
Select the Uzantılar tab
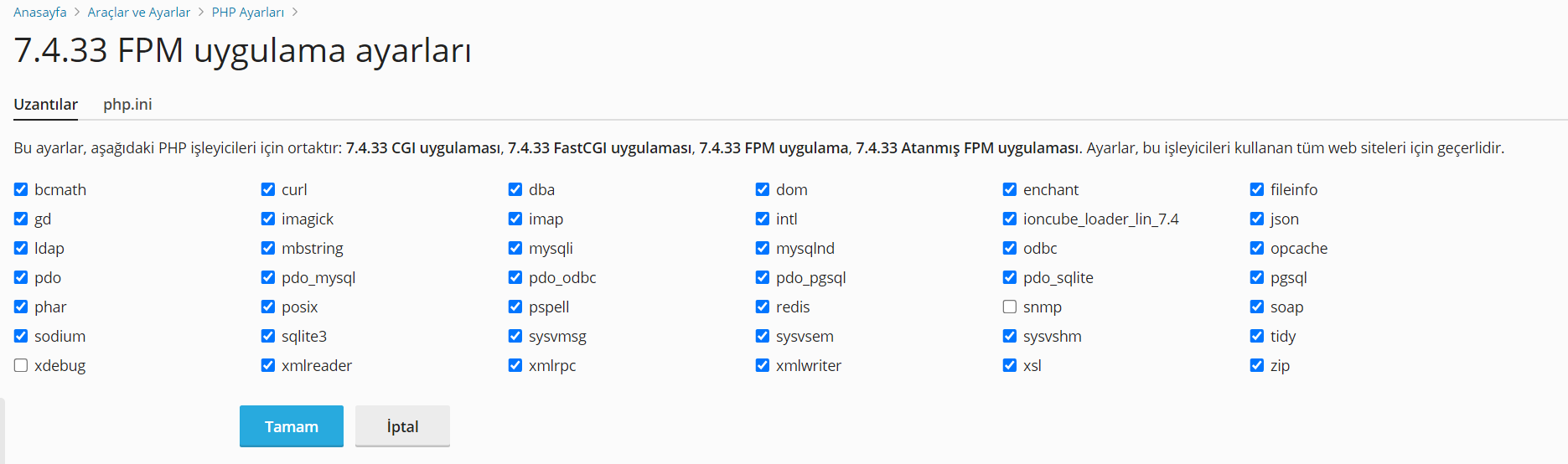(x=46, y=105)
